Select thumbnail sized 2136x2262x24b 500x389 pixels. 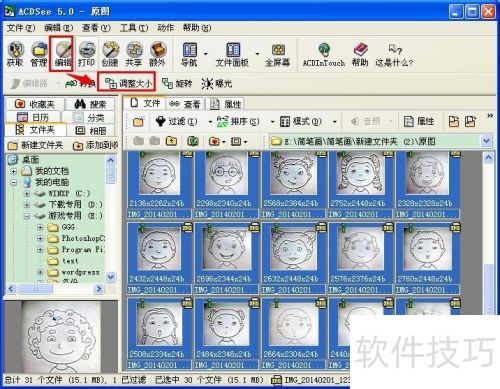pyautogui.click(x=159, y=185)
